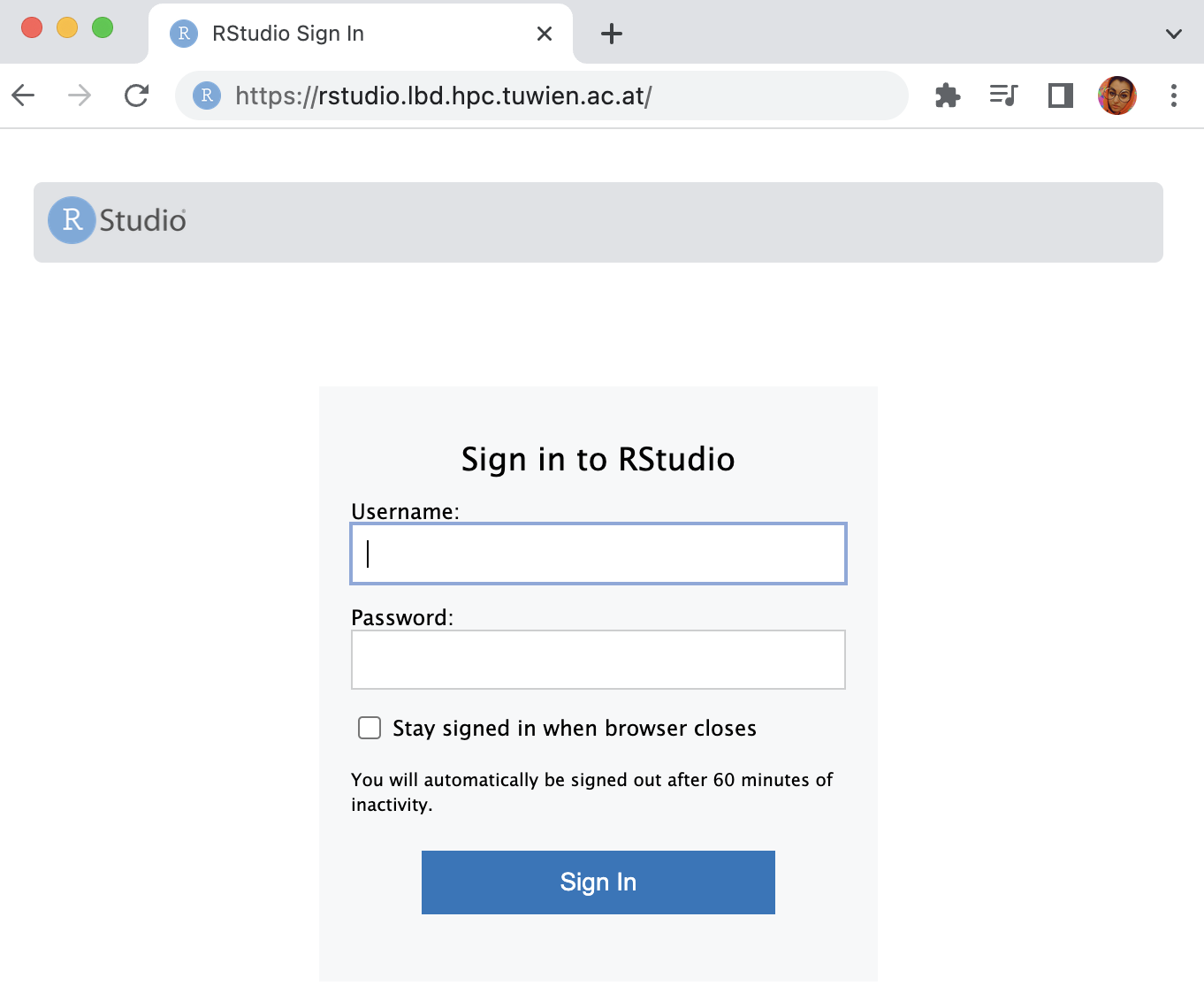Screen dimensions: 1204x1001
Task: Click the site info icon in address bar
Action: [207, 96]
